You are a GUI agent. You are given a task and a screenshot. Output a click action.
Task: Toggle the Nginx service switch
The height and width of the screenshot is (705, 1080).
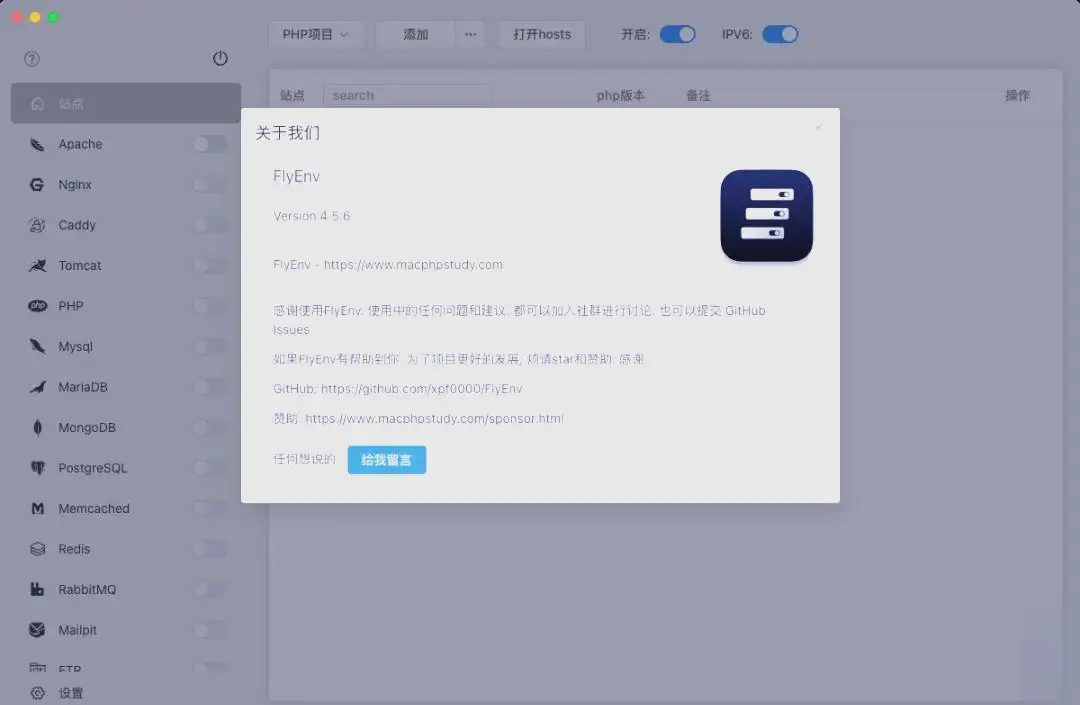210,185
